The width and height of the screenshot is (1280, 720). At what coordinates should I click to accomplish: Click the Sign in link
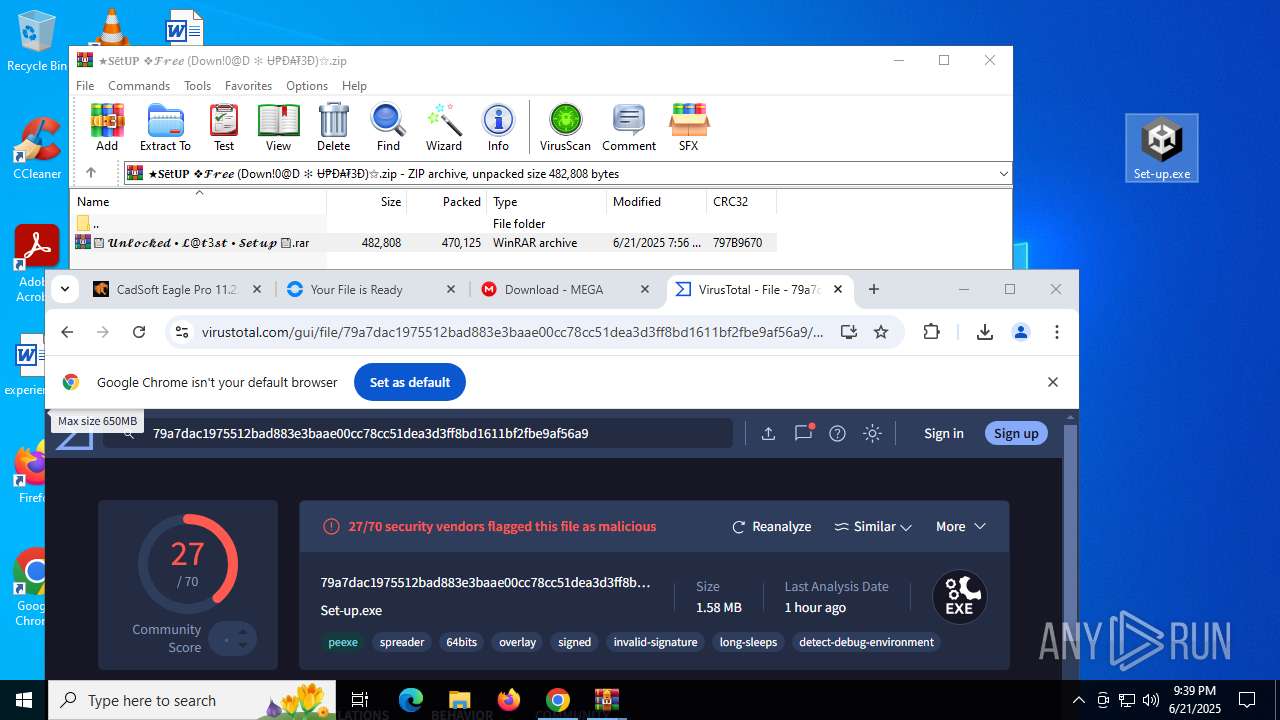pos(944,433)
